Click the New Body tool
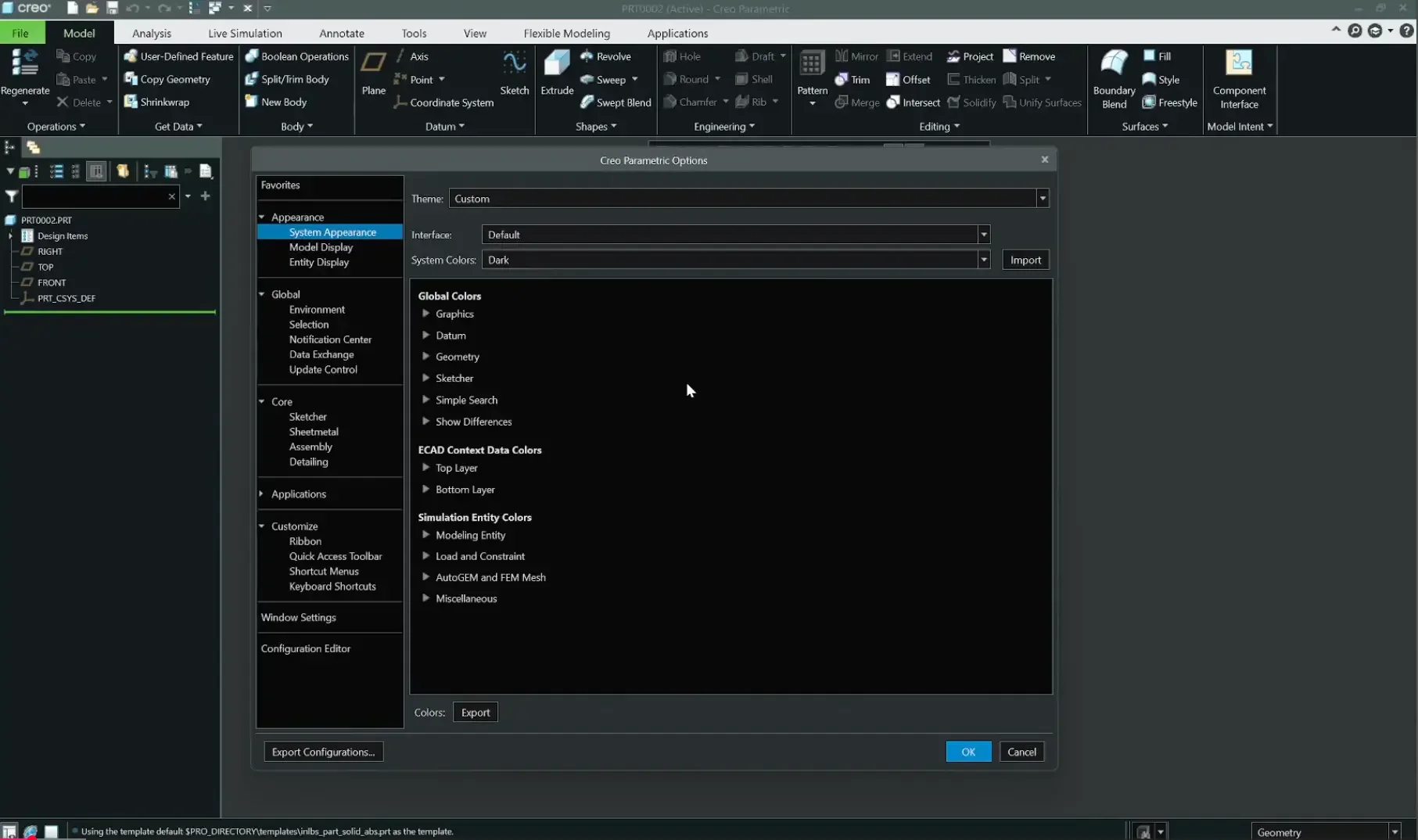This screenshot has width=1418, height=840. (x=275, y=102)
